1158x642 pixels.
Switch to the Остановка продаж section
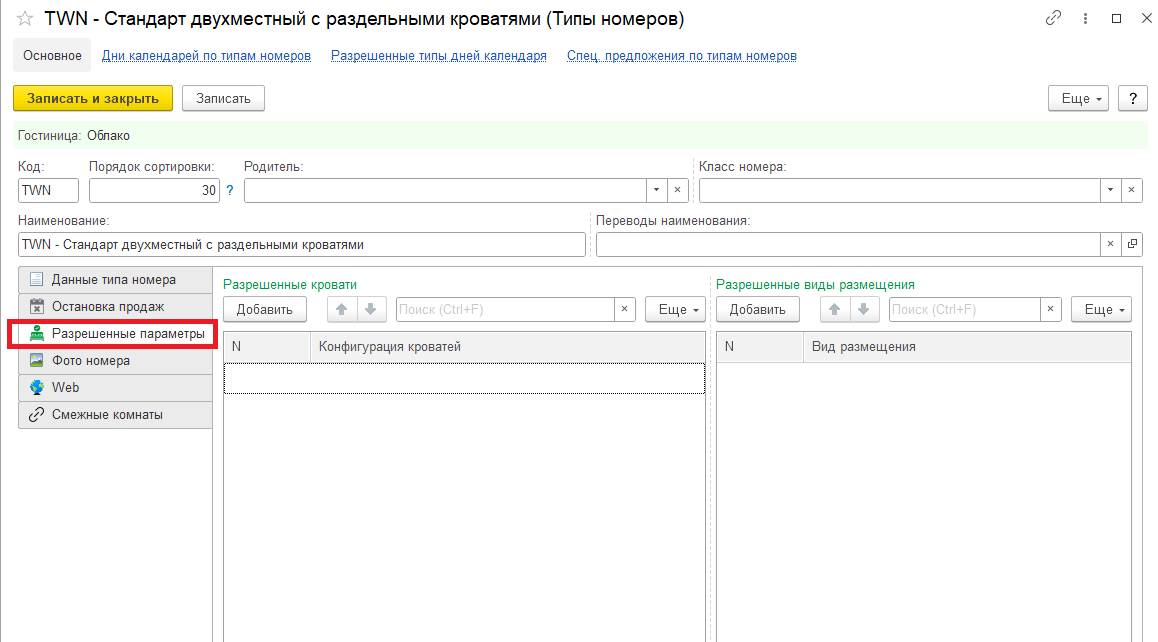pyautogui.click(x=108, y=306)
